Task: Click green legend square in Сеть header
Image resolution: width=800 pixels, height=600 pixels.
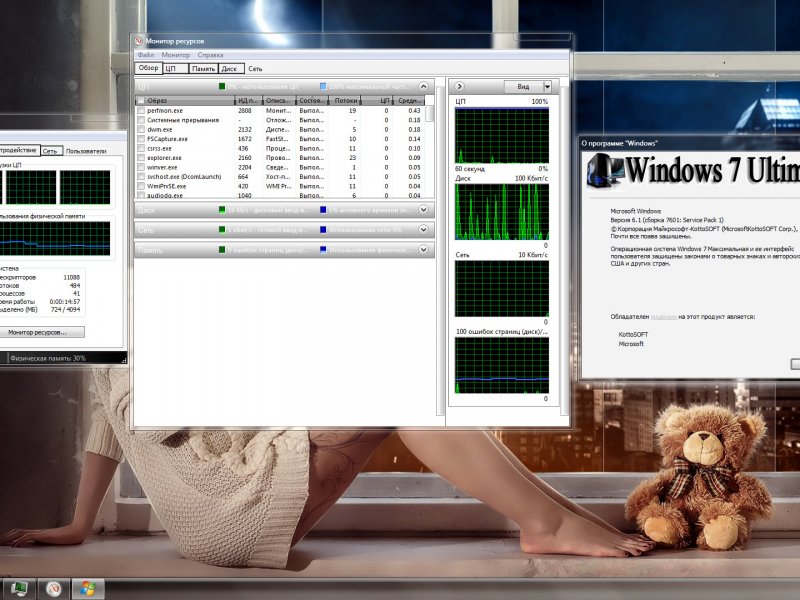Action: click(x=222, y=230)
